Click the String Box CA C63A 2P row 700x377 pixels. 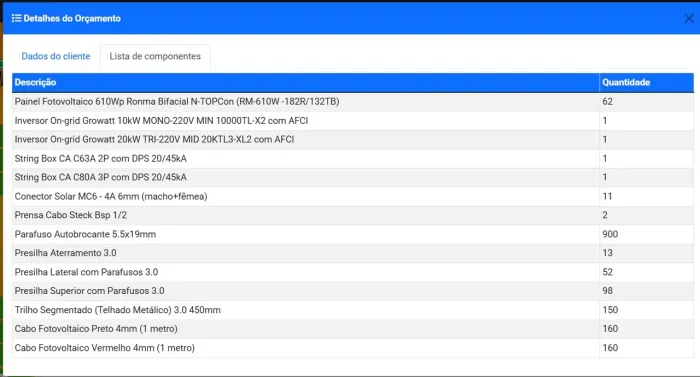tap(353, 159)
